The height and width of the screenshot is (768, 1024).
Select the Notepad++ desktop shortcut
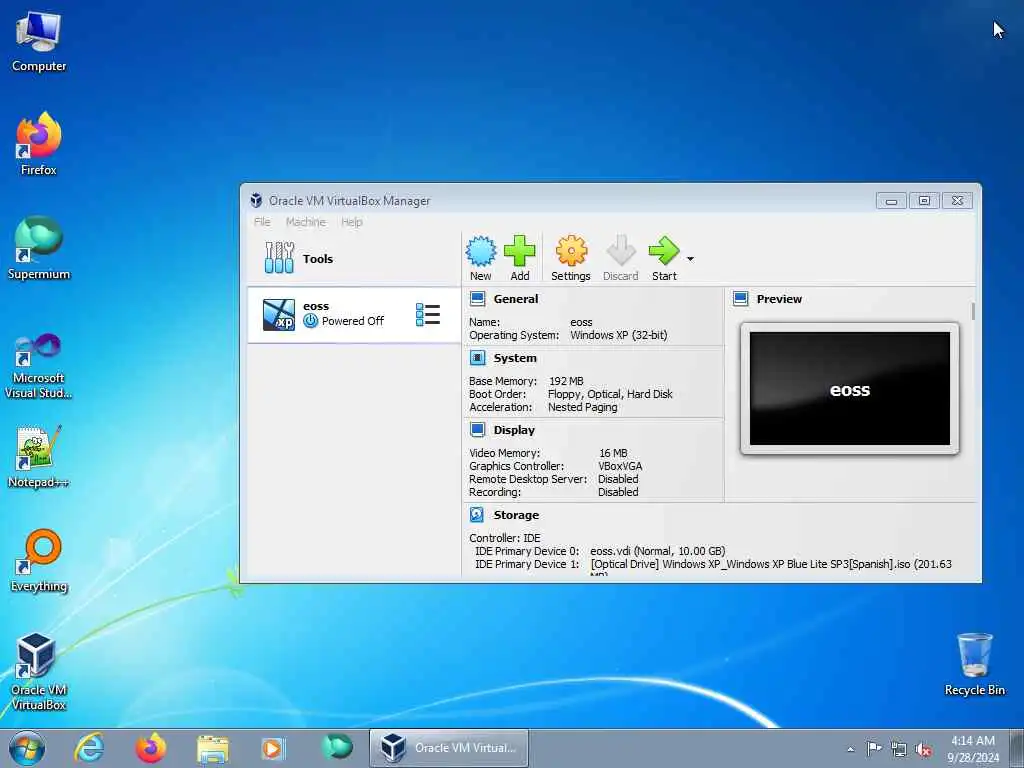point(39,457)
